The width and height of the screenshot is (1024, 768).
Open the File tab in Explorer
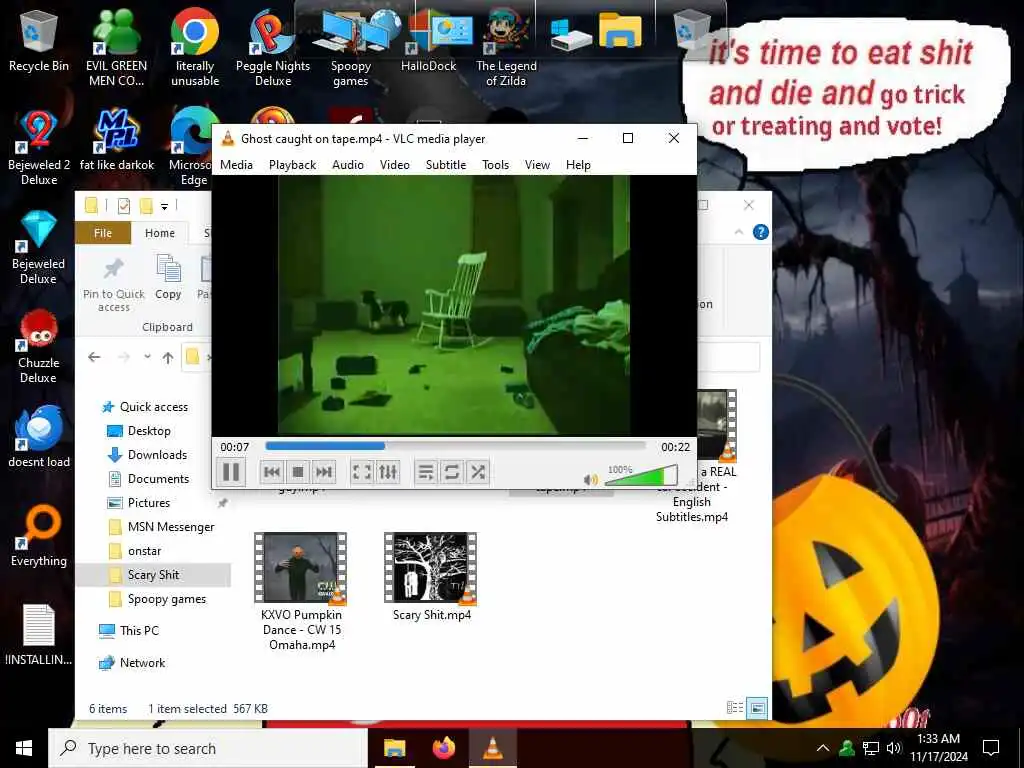click(x=103, y=233)
